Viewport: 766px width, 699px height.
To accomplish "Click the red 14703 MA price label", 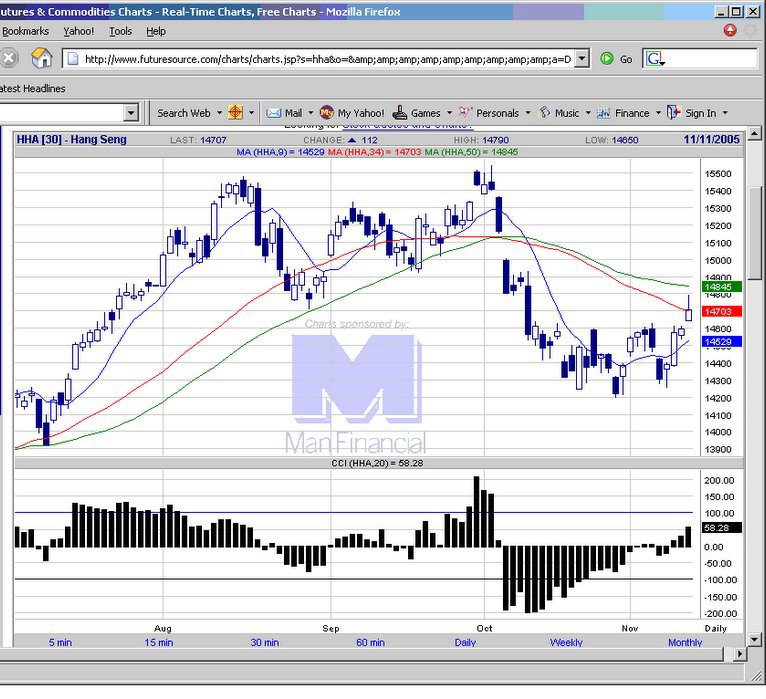I will pyautogui.click(x=722, y=311).
